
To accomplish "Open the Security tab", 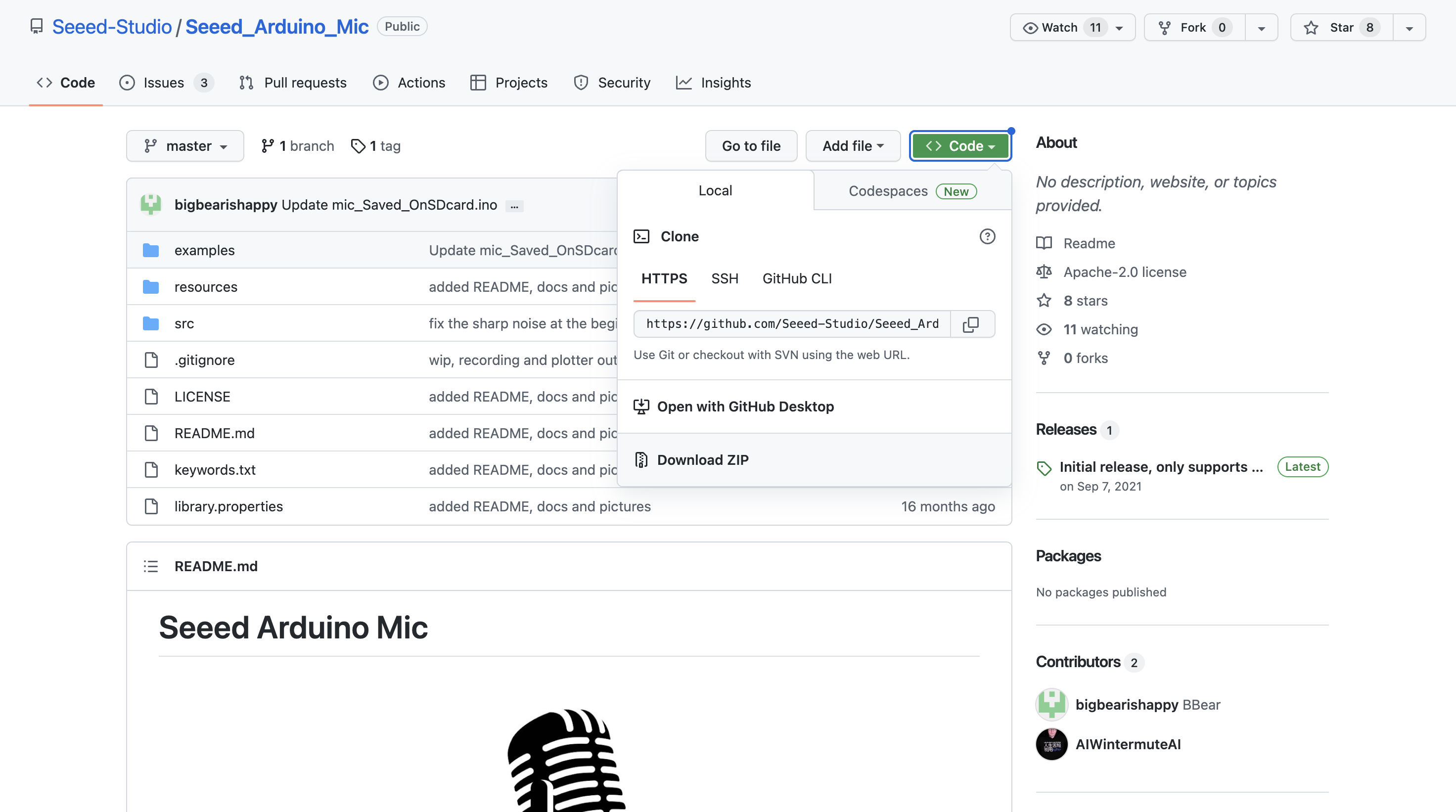I will 613,83.
